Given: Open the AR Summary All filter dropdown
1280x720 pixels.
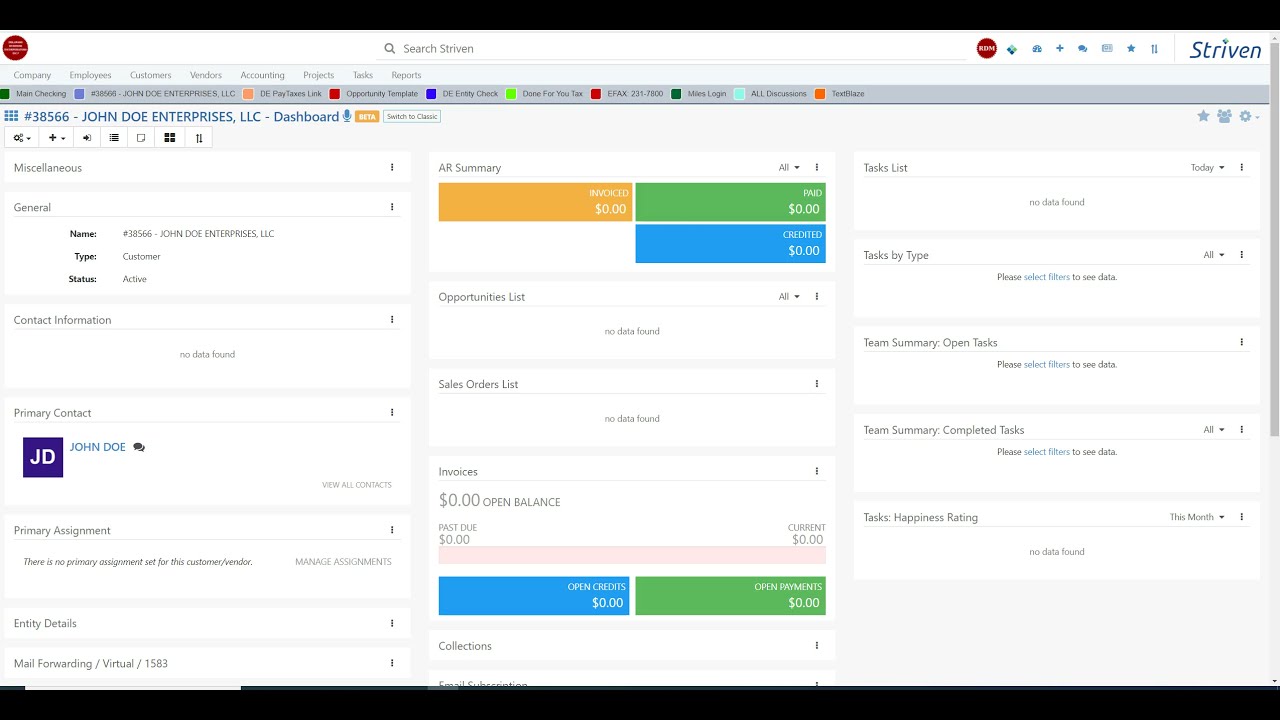Looking at the screenshot, I should click(789, 168).
